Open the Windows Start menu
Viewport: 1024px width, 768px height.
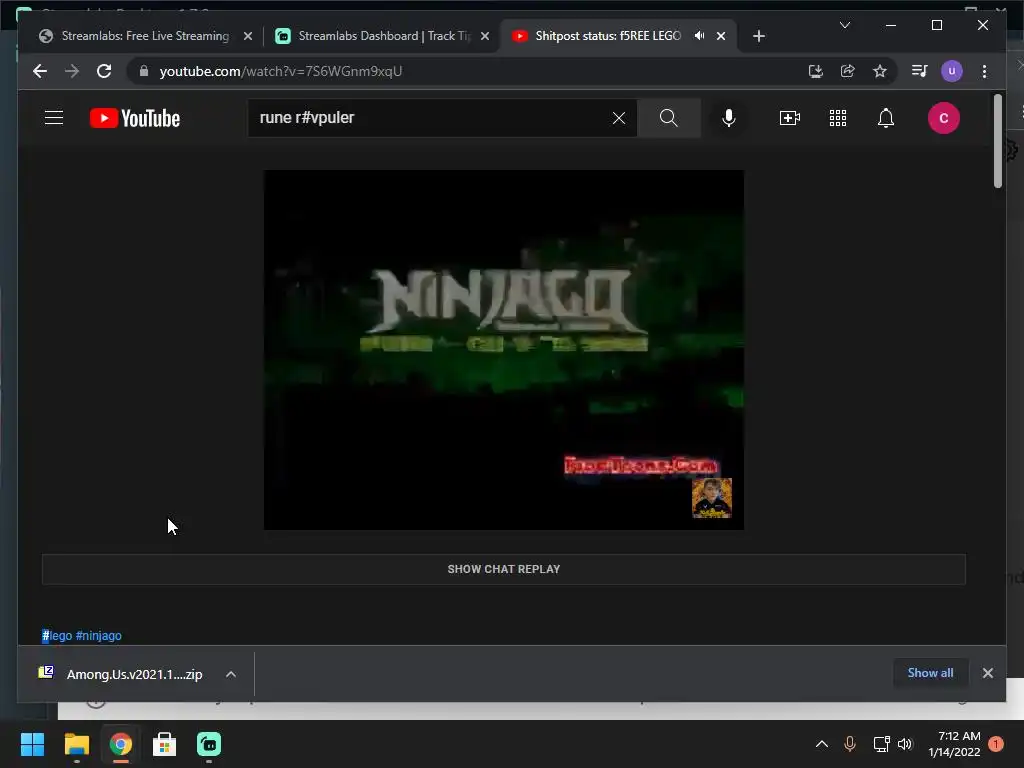(x=32, y=744)
